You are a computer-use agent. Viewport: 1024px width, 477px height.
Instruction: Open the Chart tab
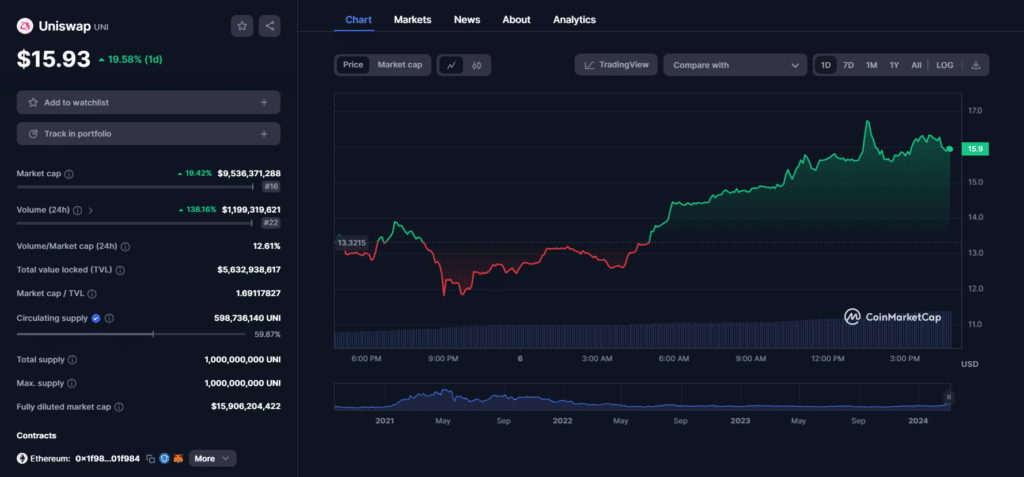359,20
